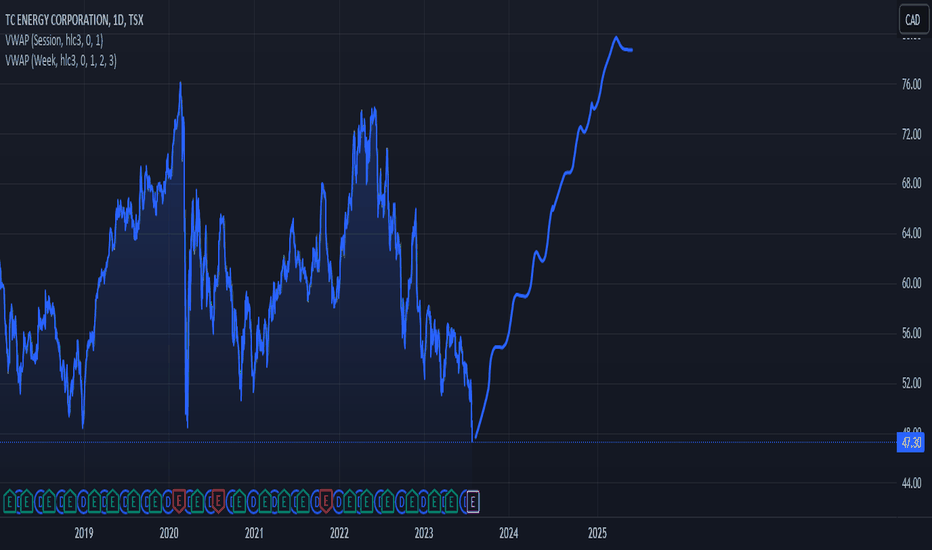Open the red earnings marker between 2020 and 2021
This screenshot has width=932, height=550.
coord(218,502)
